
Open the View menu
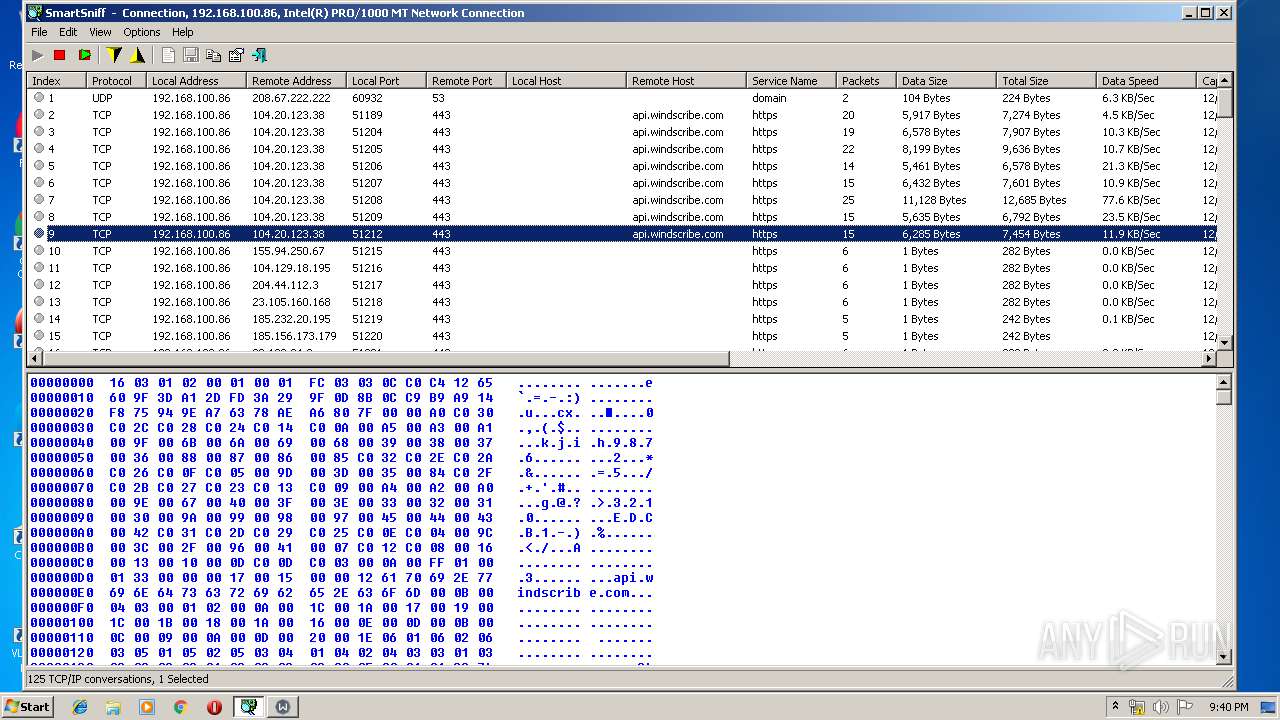[100, 32]
